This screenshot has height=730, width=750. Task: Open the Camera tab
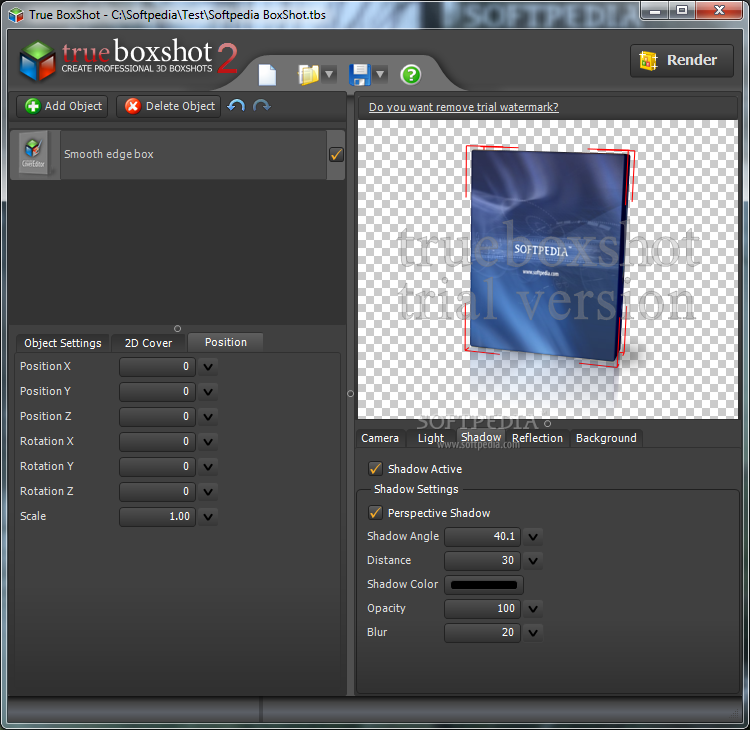pyautogui.click(x=380, y=438)
